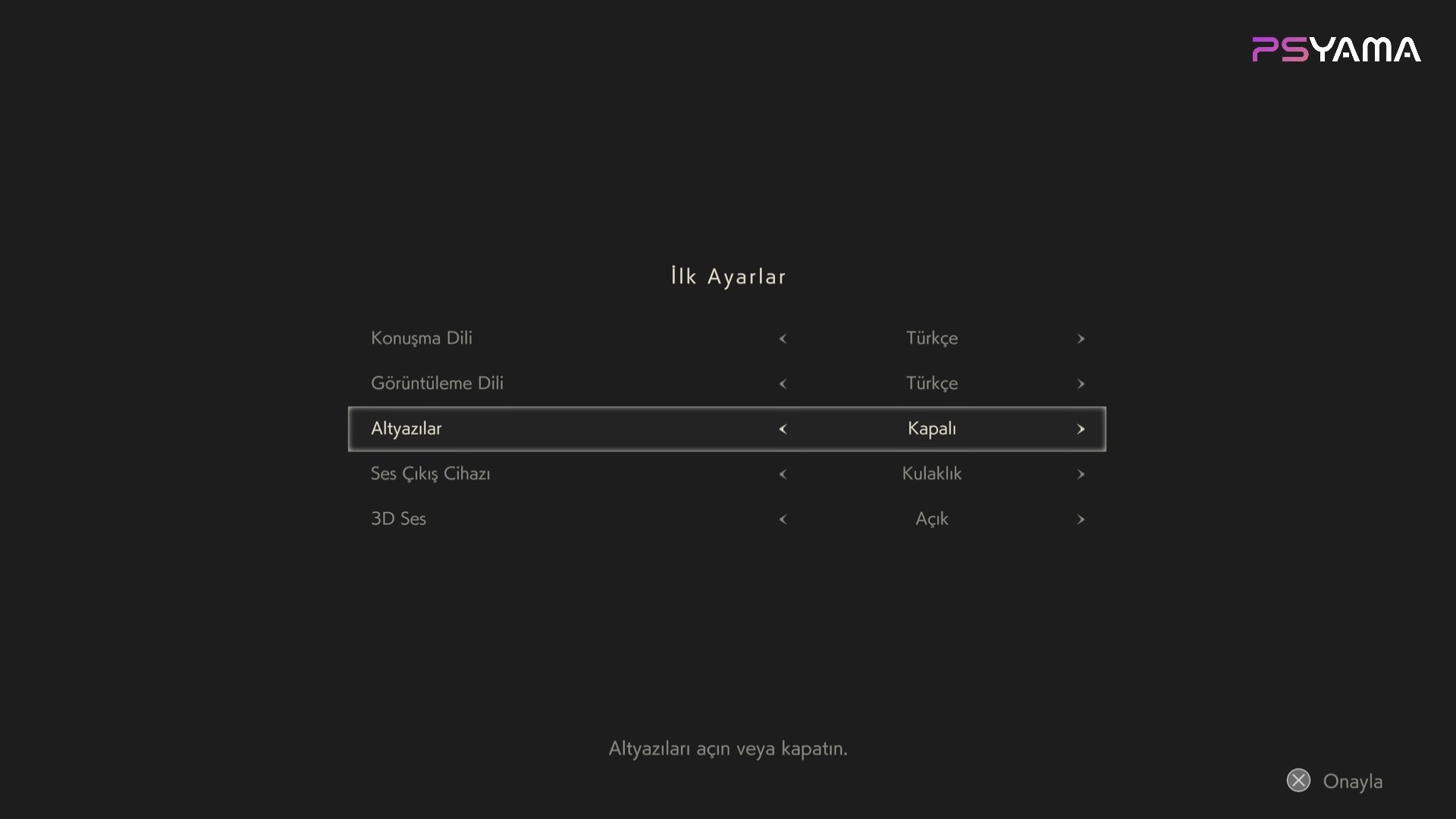
Task: Click right arrow for Konuşma Dili
Action: (1081, 339)
